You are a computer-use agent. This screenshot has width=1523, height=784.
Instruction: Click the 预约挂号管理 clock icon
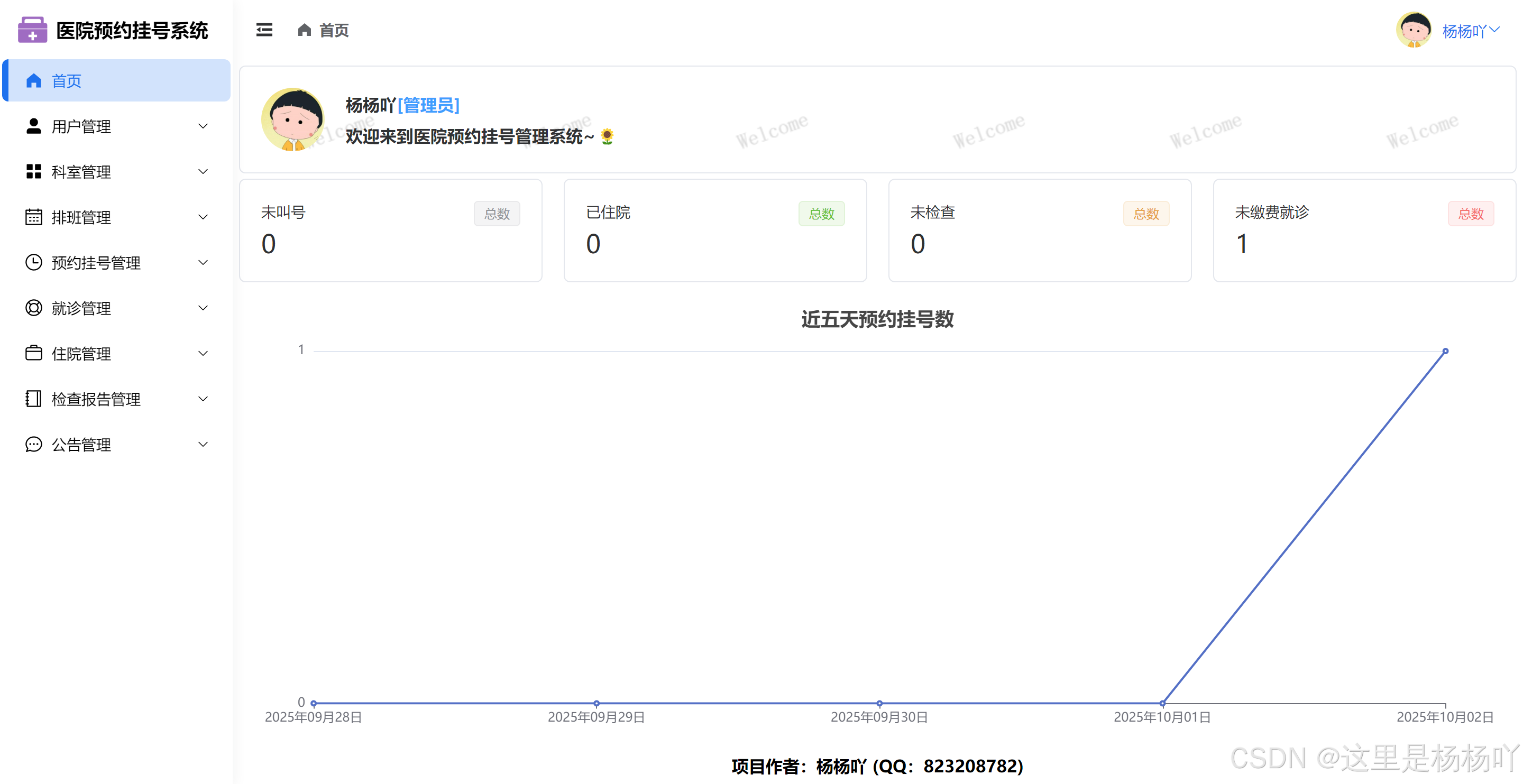[34, 263]
